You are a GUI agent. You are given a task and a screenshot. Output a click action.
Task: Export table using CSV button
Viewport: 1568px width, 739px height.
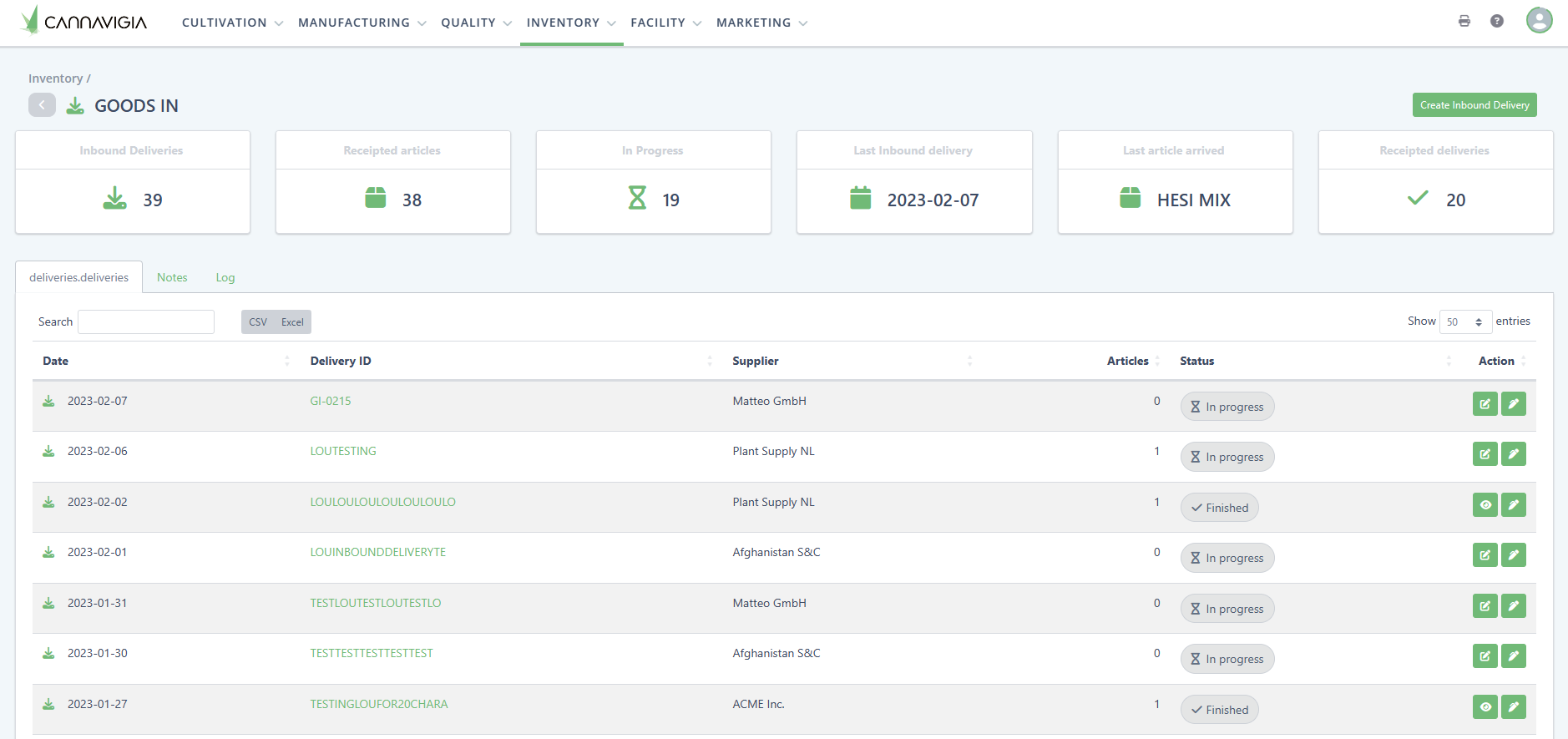[x=258, y=322]
